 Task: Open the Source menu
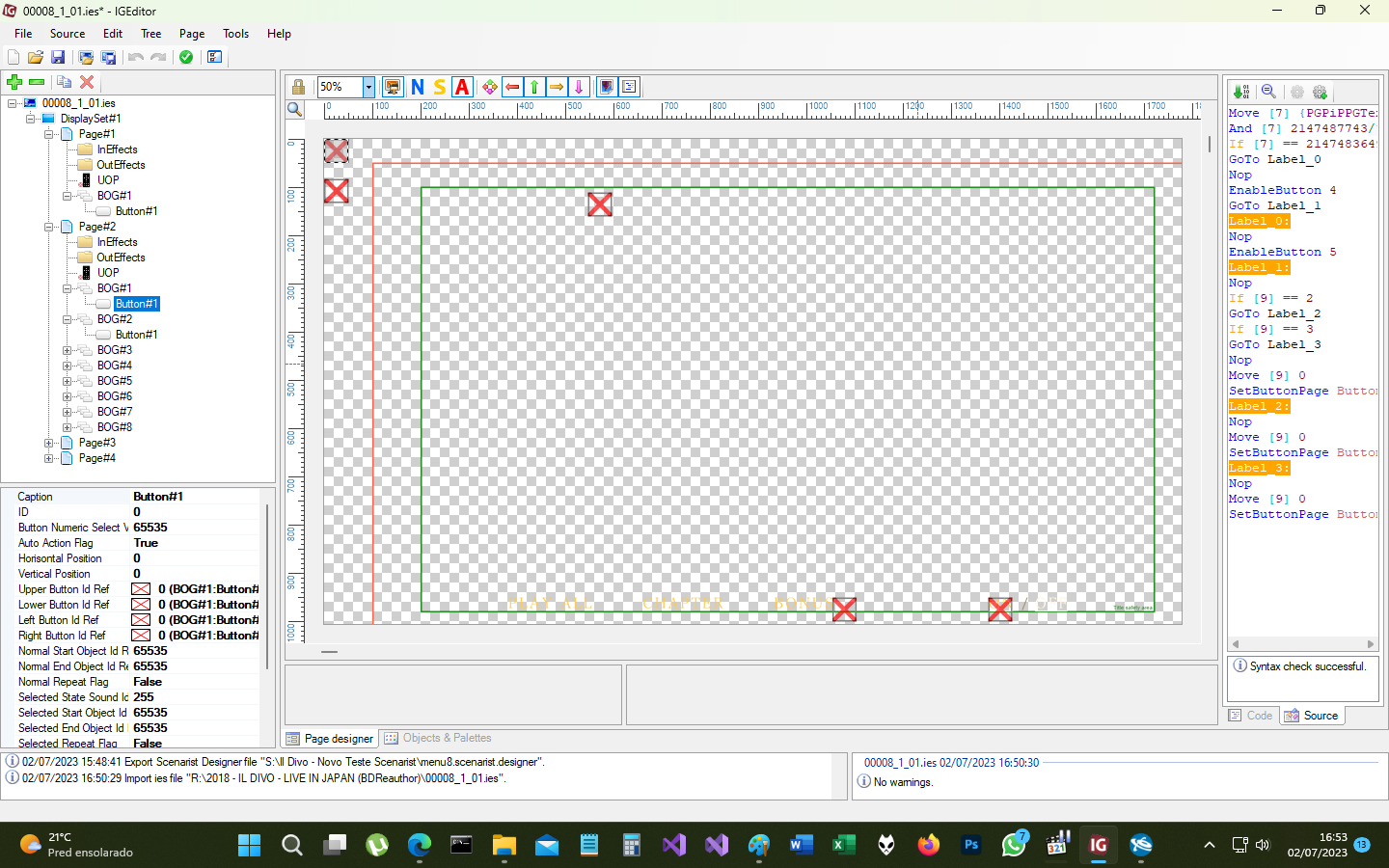pos(68,34)
